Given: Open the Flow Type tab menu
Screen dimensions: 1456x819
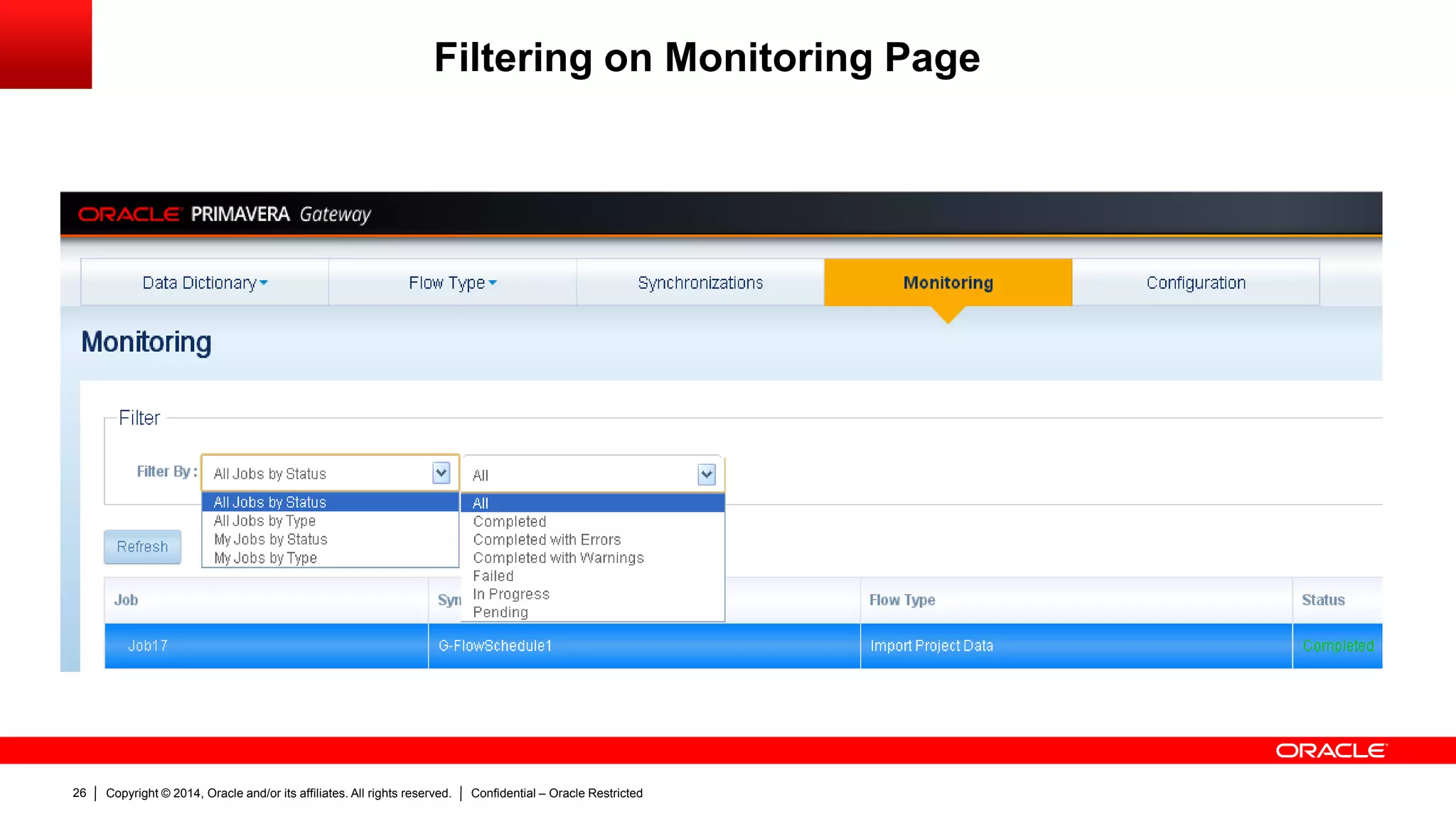Looking at the screenshot, I should pos(452,282).
